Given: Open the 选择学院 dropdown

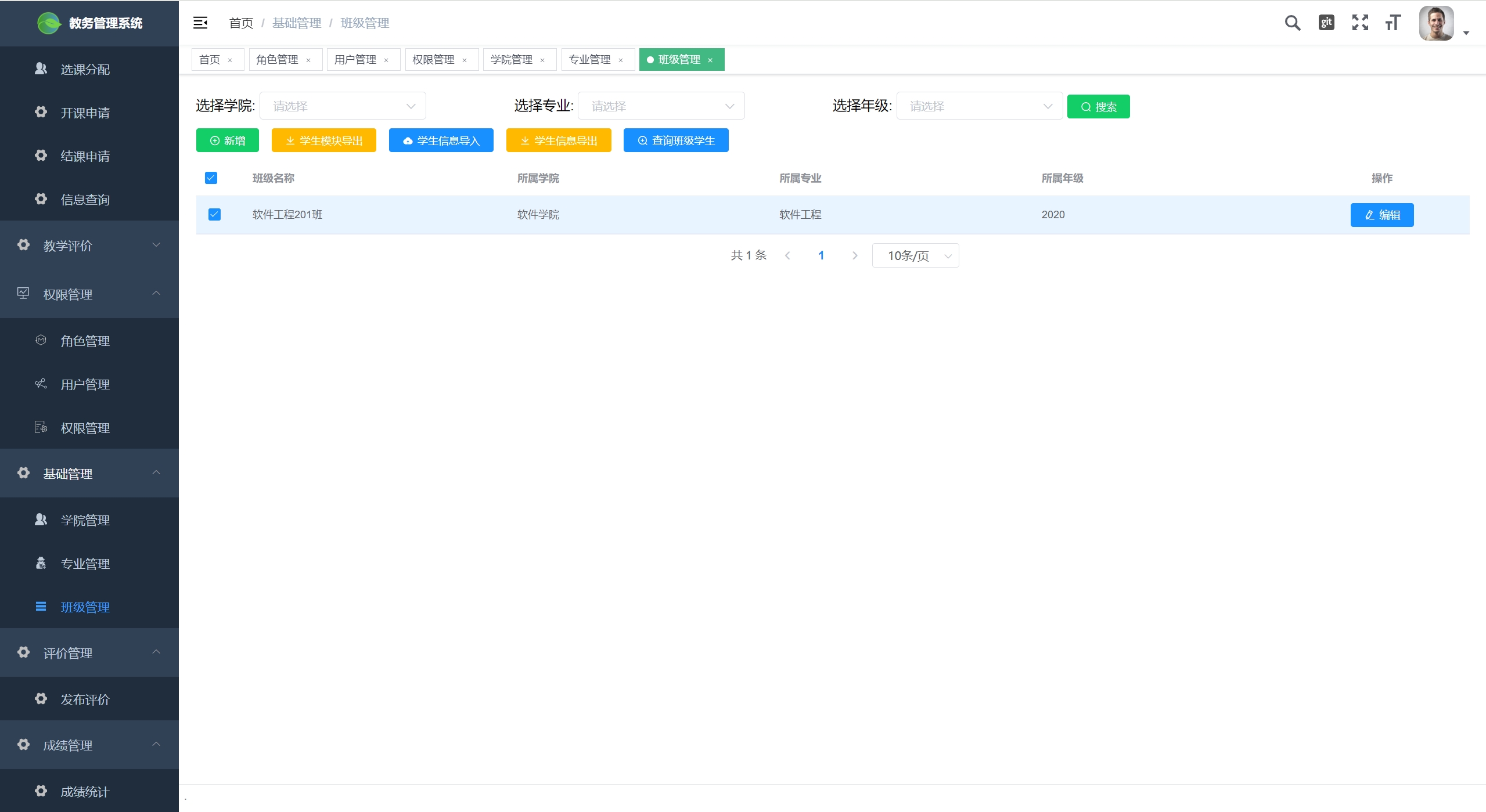Looking at the screenshot, I should 343,106.
